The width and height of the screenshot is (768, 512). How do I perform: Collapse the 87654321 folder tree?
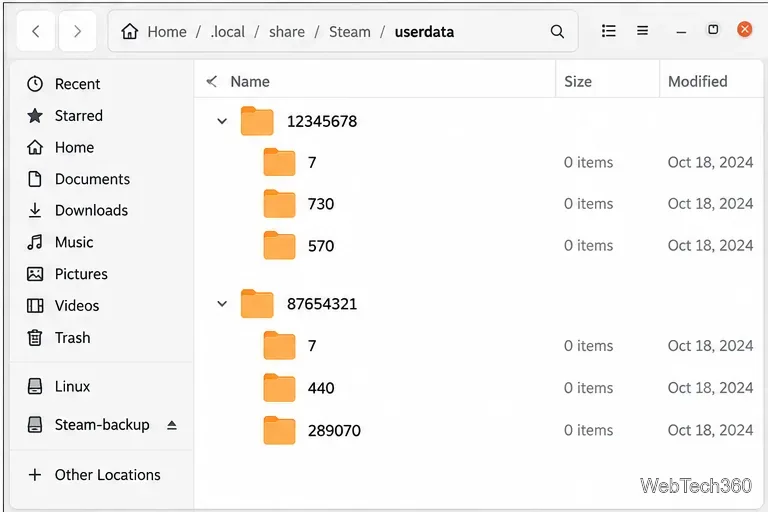click(222, 303)
